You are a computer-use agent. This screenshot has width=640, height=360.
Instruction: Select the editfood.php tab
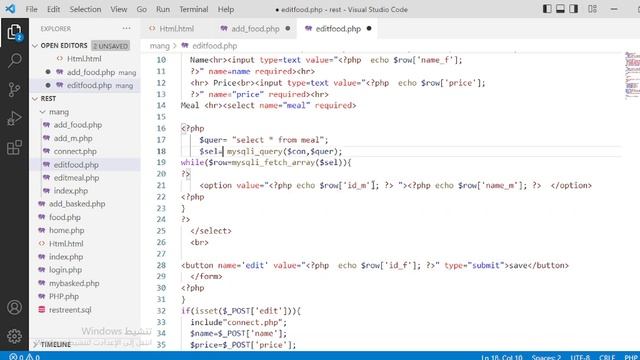338,29
